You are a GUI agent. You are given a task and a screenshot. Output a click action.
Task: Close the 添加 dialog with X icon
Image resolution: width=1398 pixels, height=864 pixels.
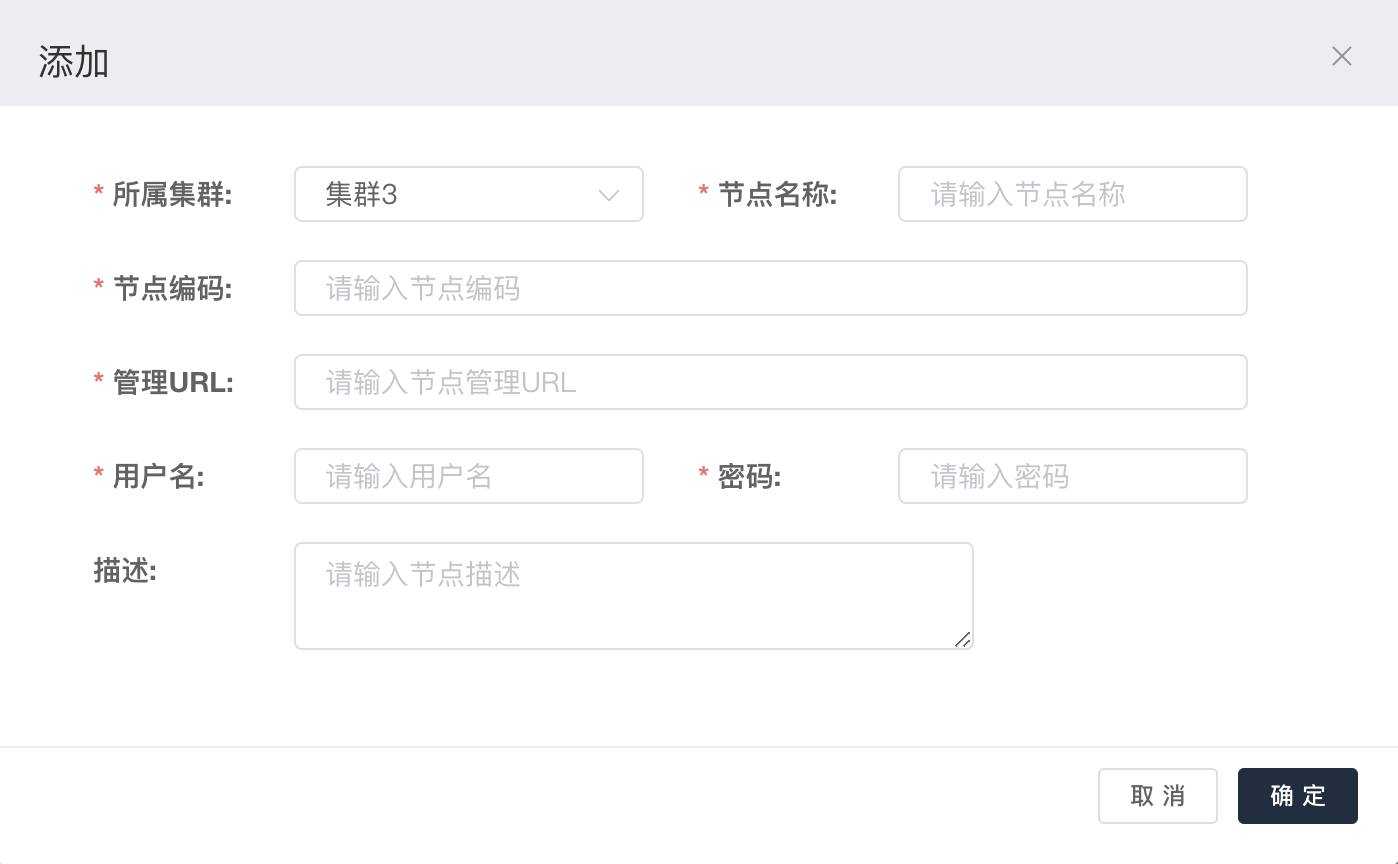(1341, 56)
